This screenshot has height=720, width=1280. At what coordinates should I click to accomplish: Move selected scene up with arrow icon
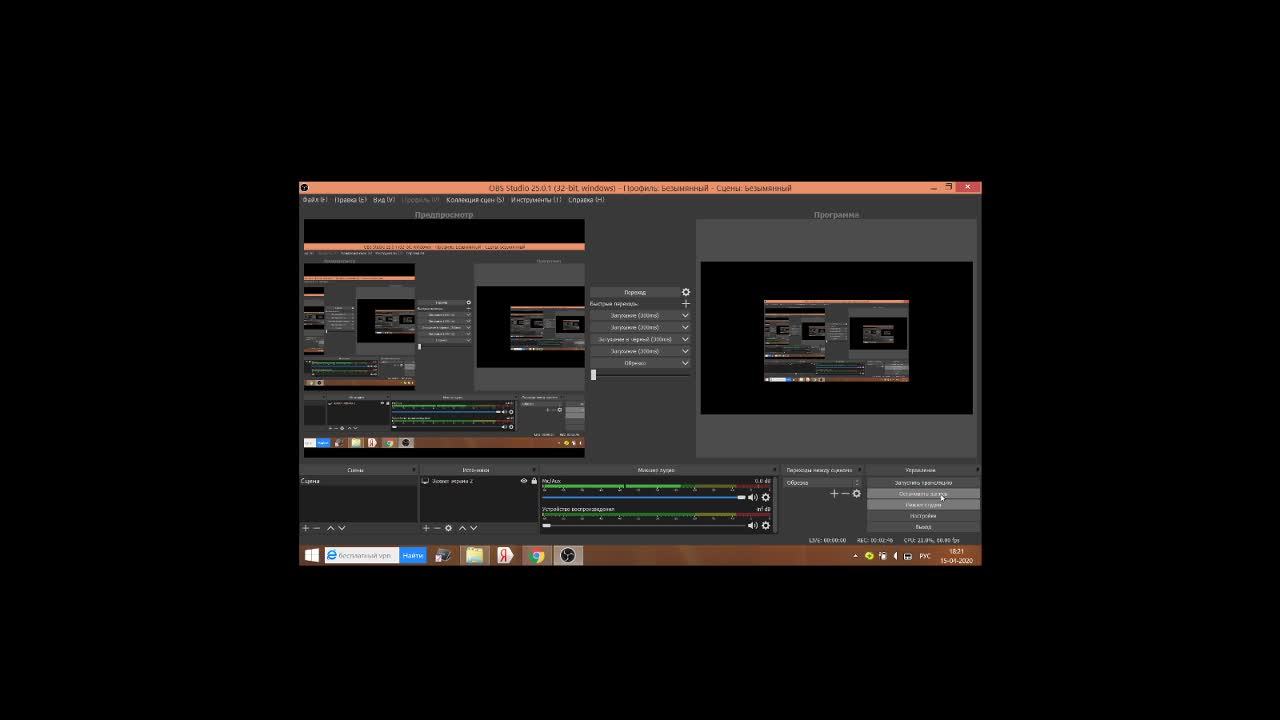pyautogui.click(x=330, y=528)
